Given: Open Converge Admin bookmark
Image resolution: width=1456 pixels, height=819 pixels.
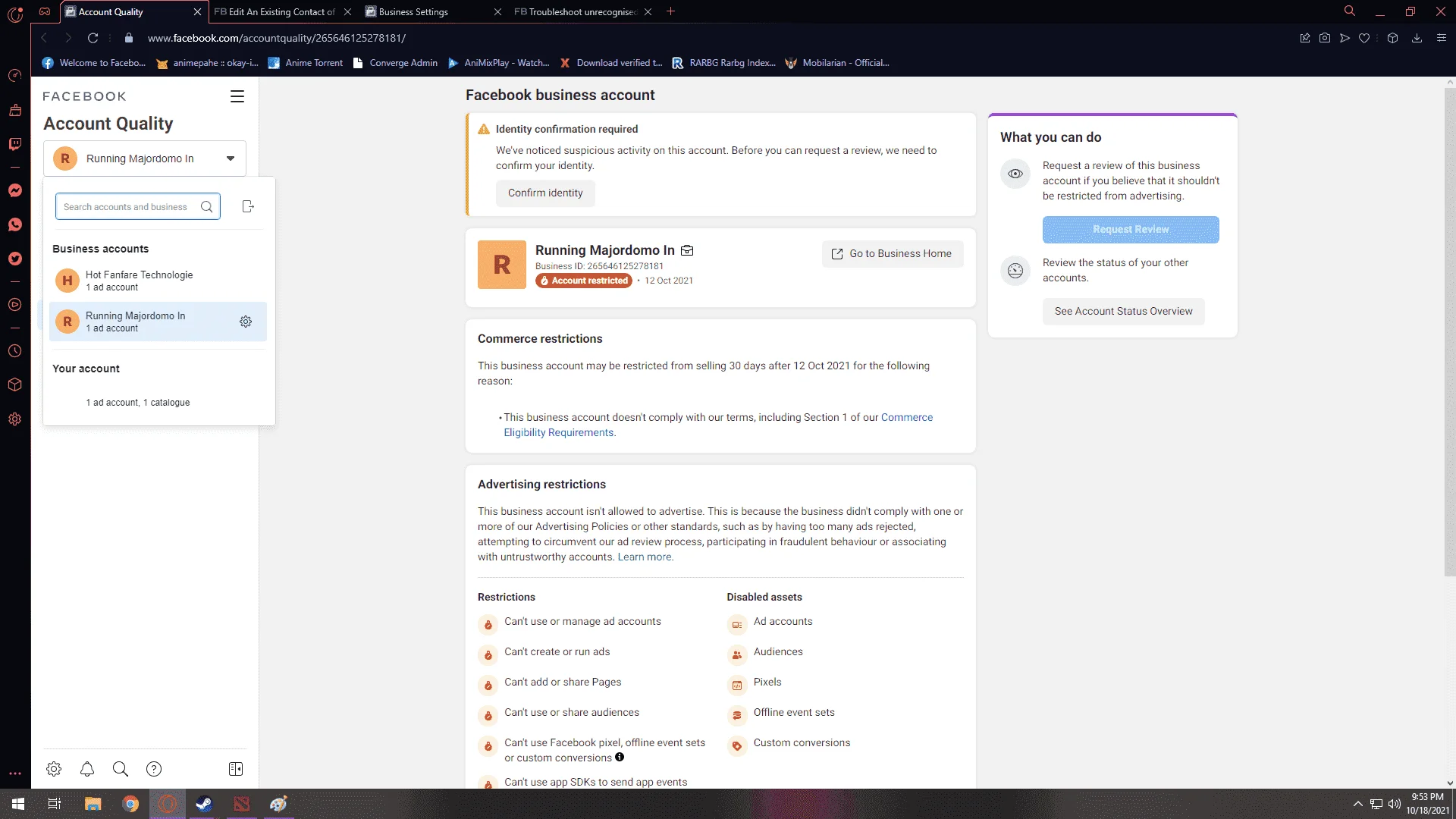Looking at the screenshot, I should 395,63.
